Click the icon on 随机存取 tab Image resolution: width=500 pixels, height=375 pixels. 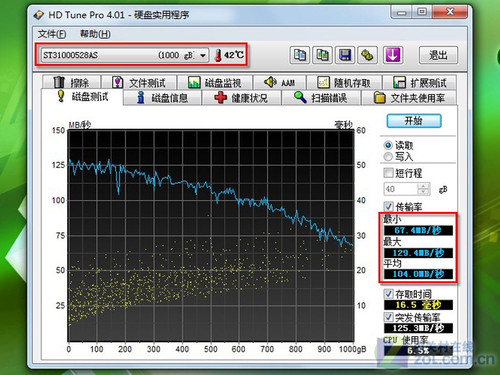(323, 82)
